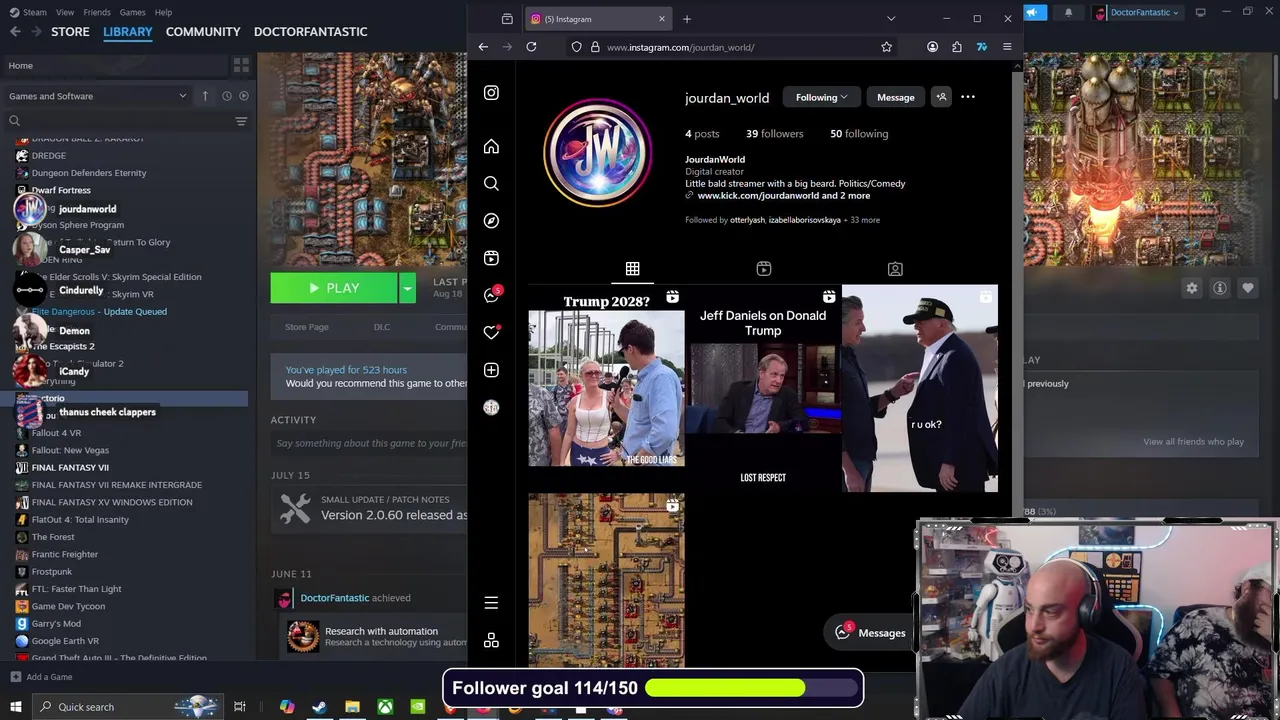Open the 39 followers list

tap(774, 134)
